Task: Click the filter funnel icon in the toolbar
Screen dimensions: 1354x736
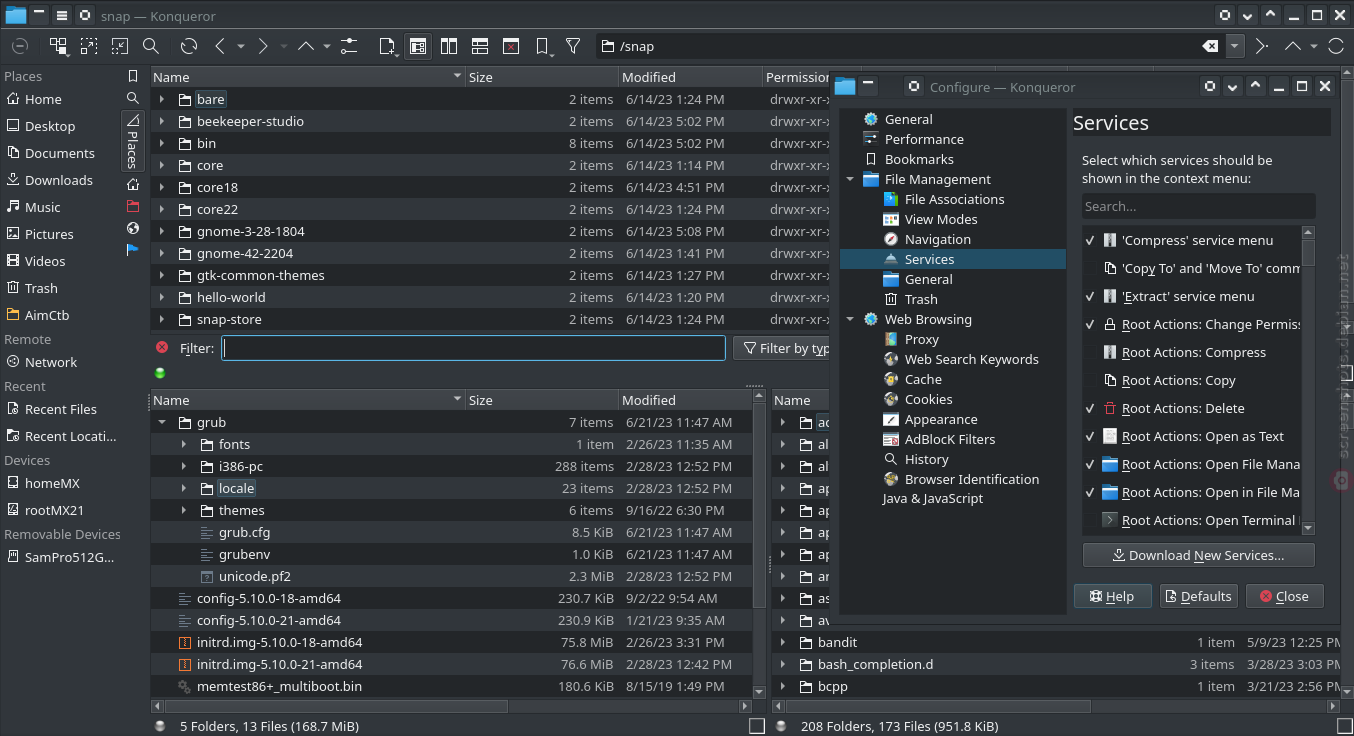Action: pos(573,46)
